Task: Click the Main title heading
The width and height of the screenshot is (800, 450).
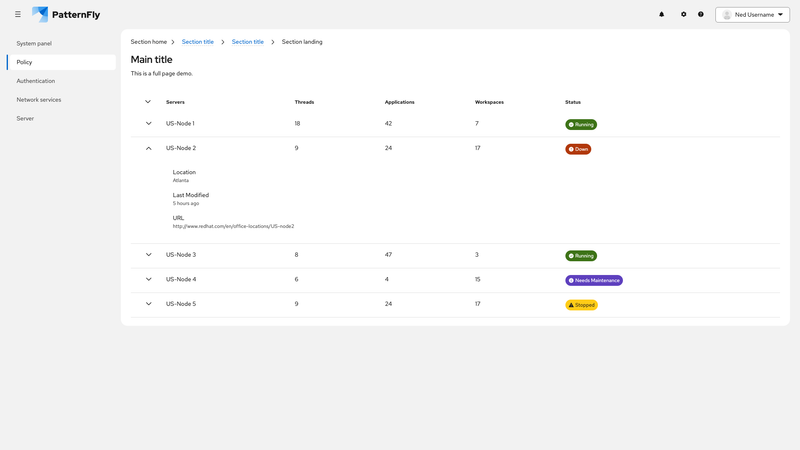Action: point(152,60)
